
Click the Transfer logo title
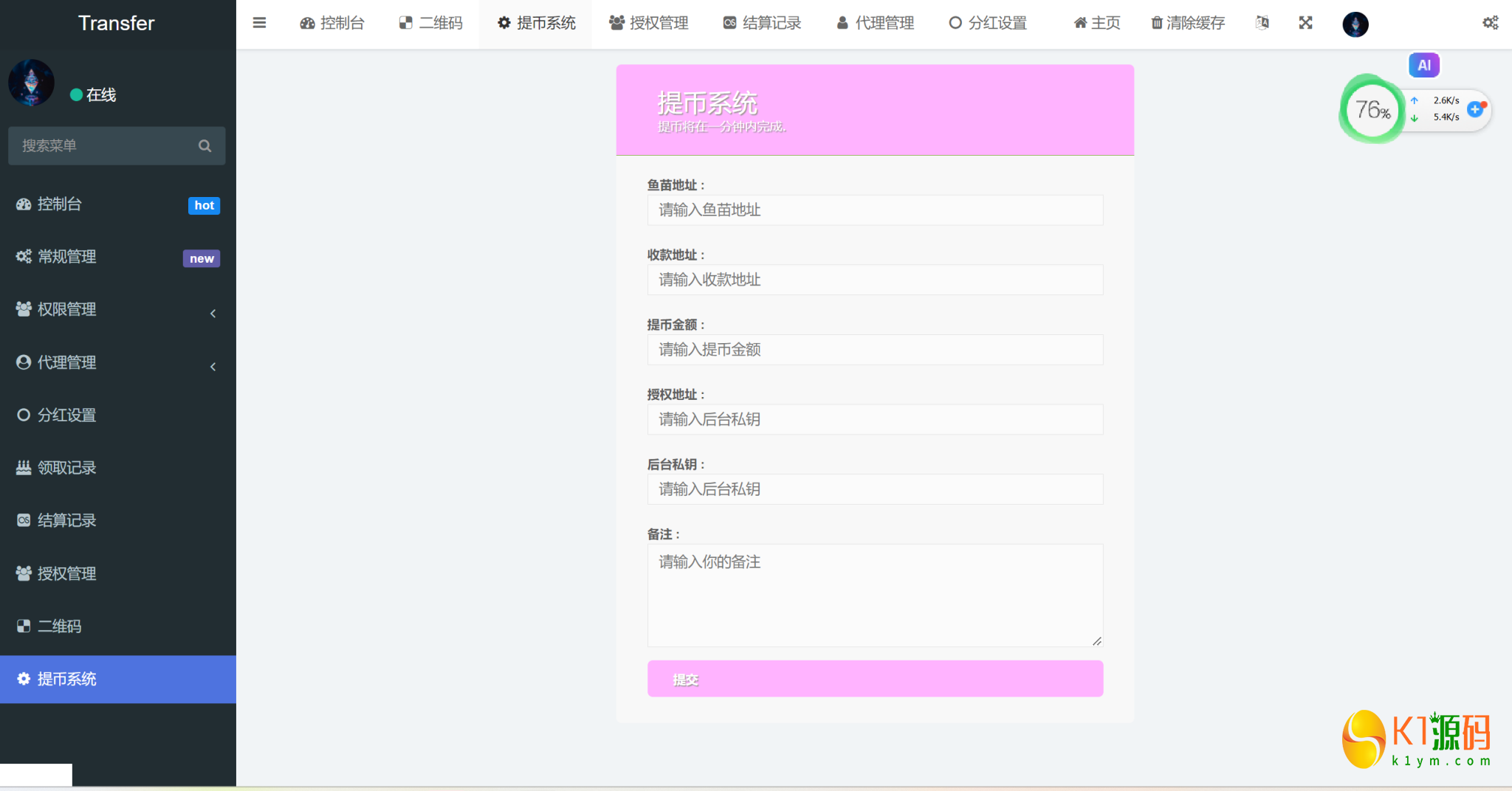[117, 24]
